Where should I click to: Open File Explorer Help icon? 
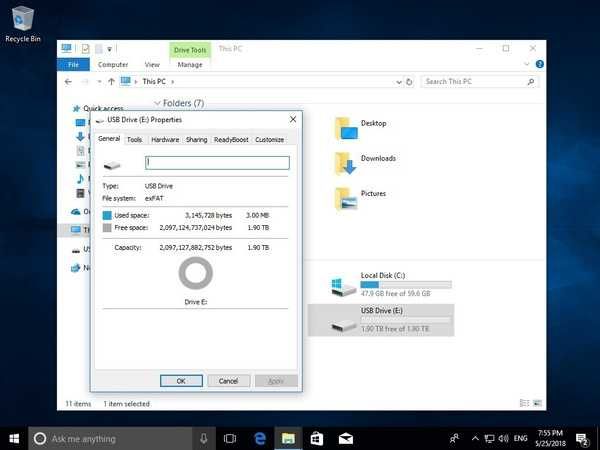click(x=540, y=64)
